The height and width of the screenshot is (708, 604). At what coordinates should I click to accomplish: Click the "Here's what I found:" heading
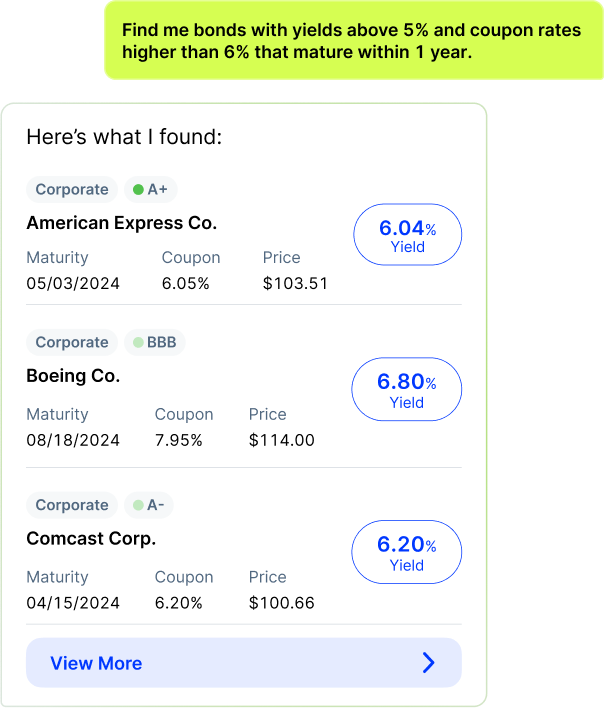(x=124, y=137)
